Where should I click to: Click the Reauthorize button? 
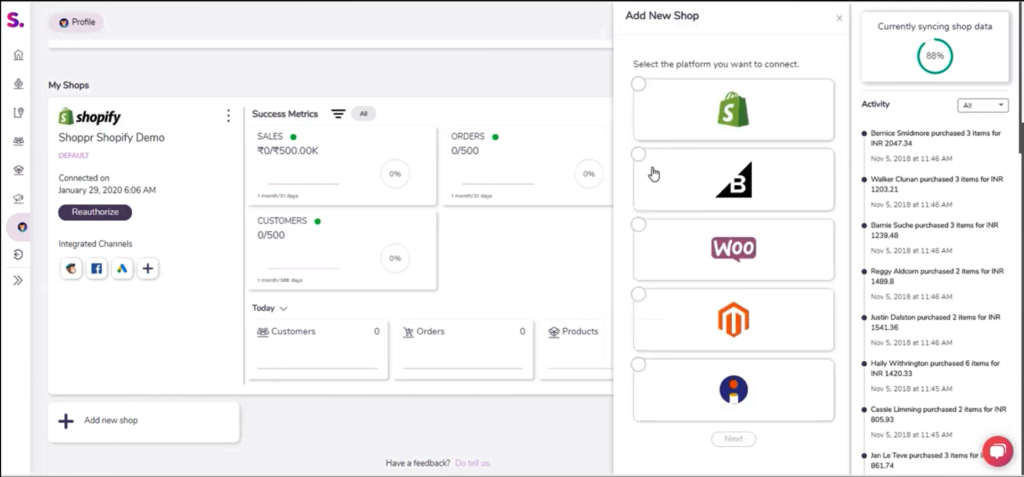tap(95, 212)
